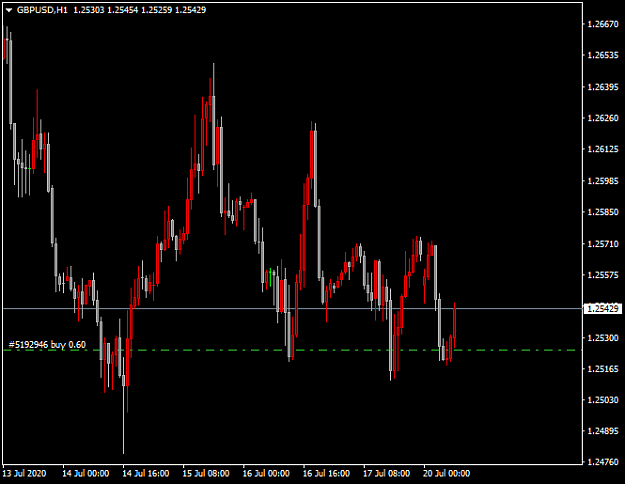Click price scale value 1.25850

[x=603, y=212]
